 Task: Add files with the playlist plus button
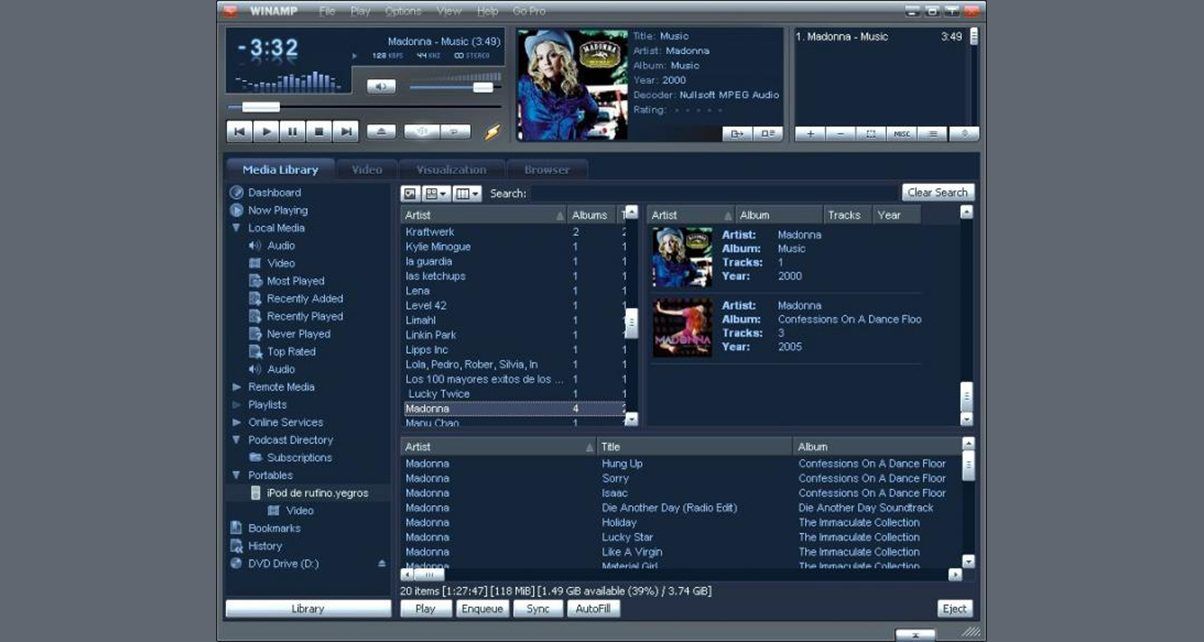pyautogui.click(x=810, y=133)
